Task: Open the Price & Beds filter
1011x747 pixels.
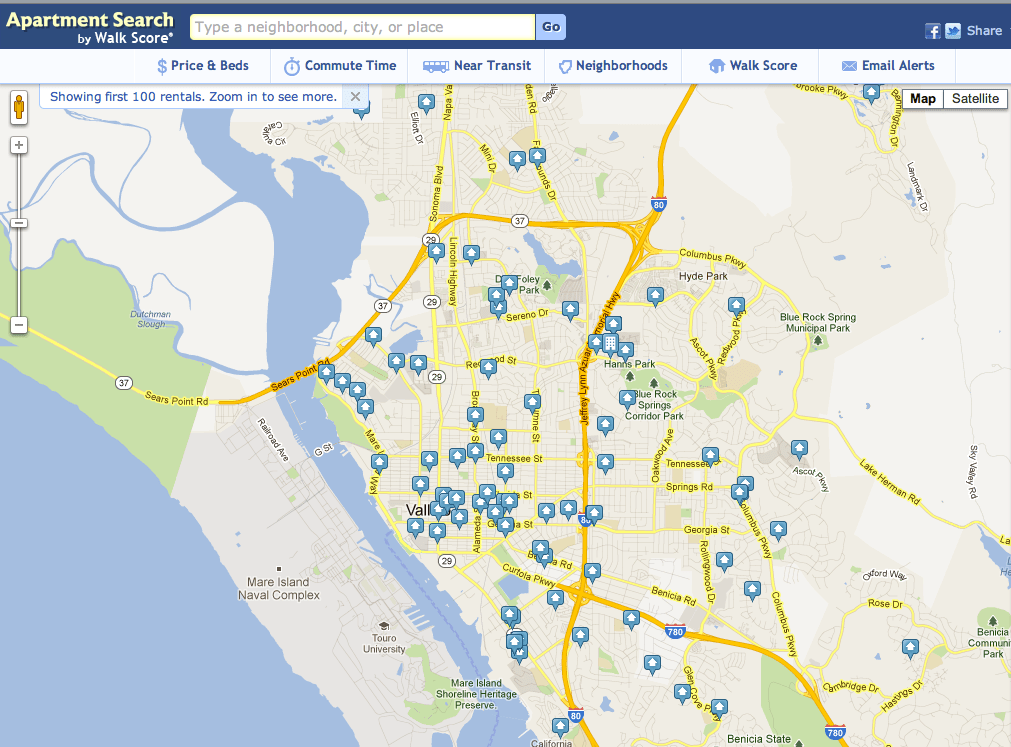Action: tap(202, 66)
